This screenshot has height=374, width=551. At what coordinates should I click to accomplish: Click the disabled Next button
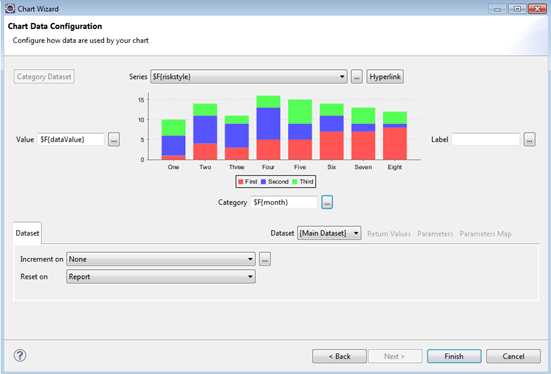(395, 356)
